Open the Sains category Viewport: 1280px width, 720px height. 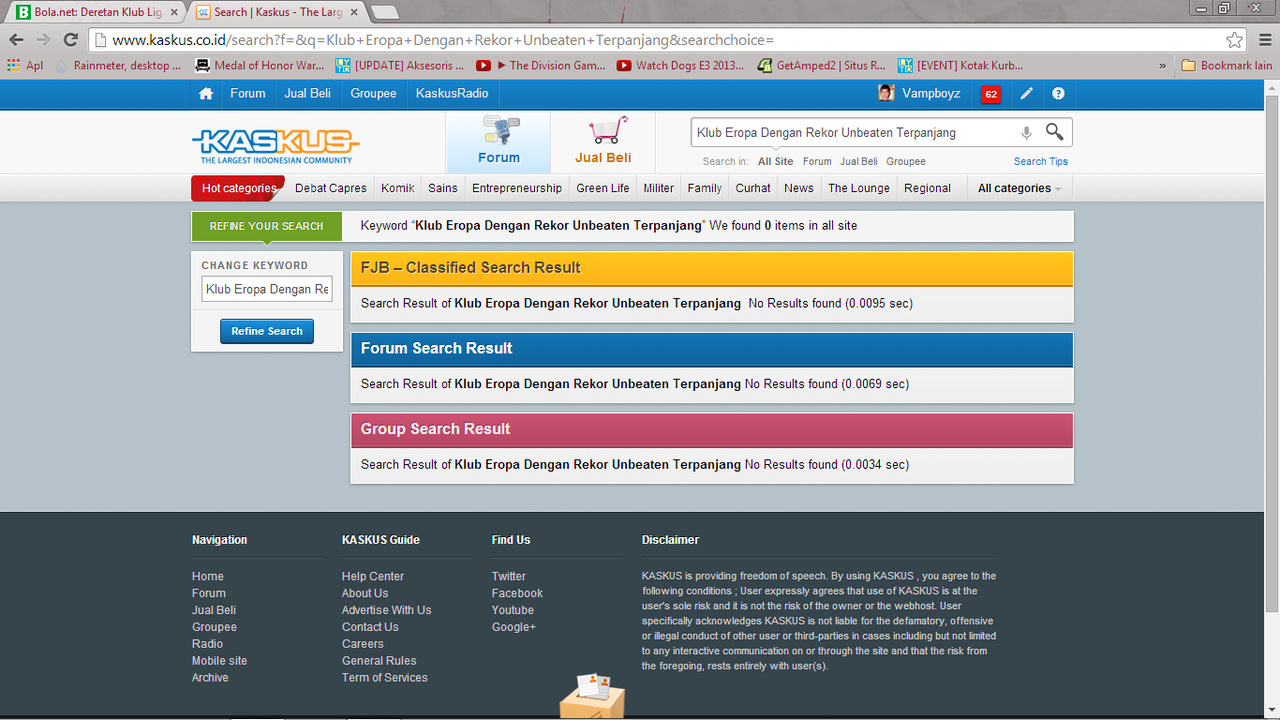click(x=443, y=188)
